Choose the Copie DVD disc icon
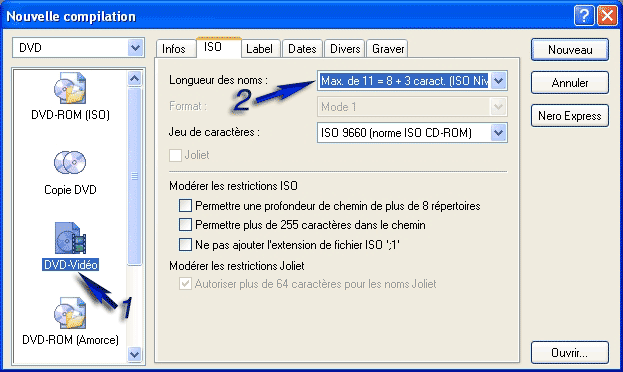Viewport: 623px width, 372px height. click(70, 163)
